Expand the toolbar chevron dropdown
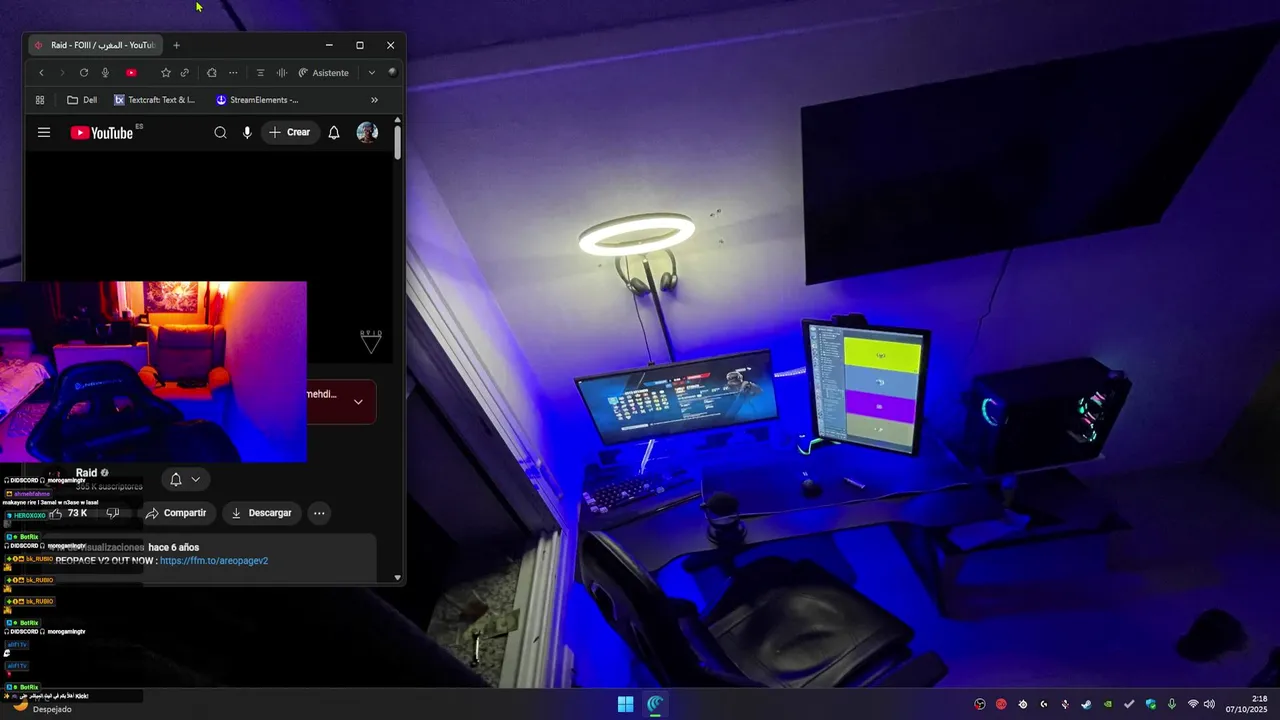Screen dimensions: 1280x720 click(x=372, y=73)
